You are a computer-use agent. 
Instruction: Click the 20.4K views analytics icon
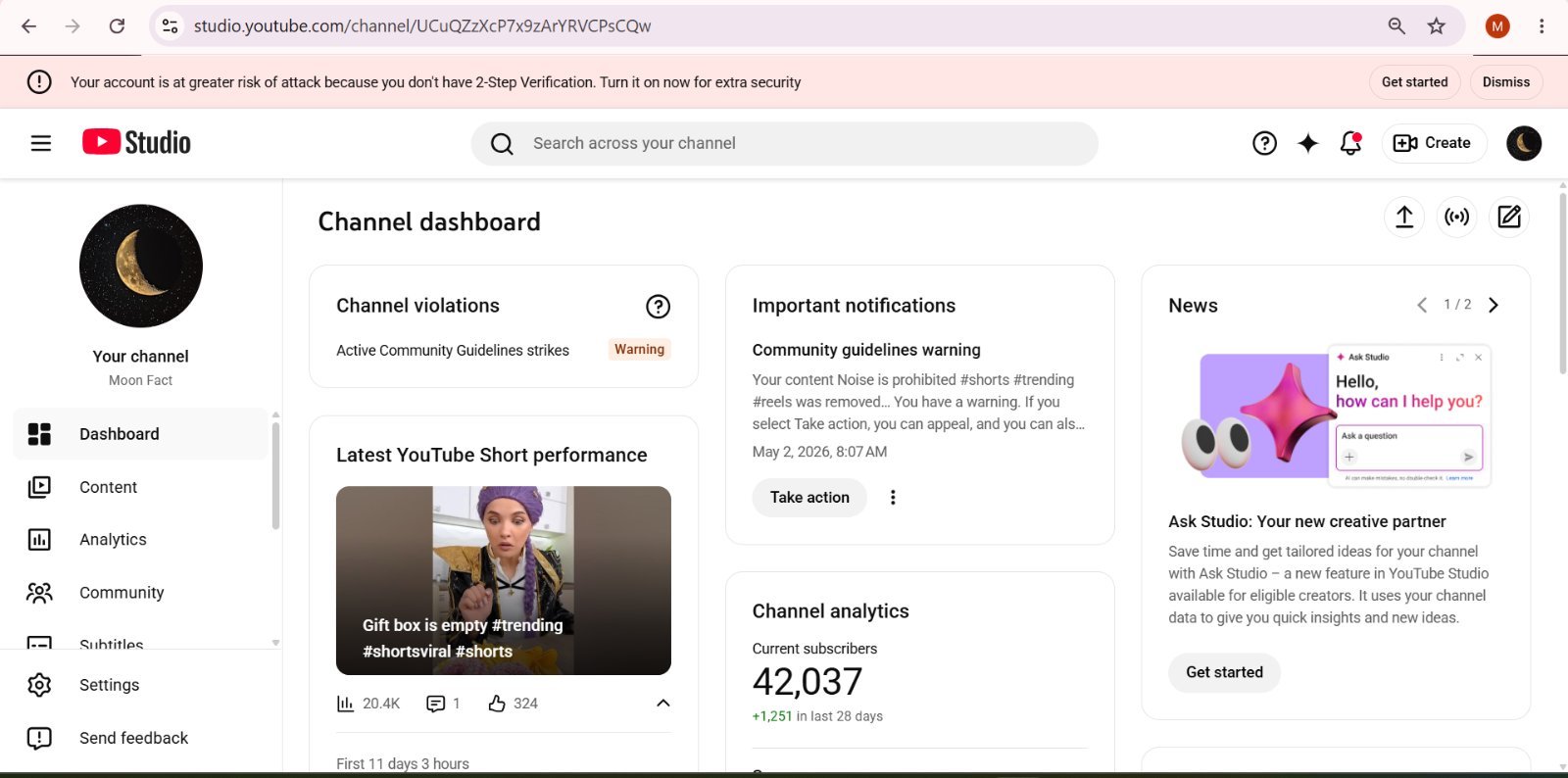click(345, 704)
